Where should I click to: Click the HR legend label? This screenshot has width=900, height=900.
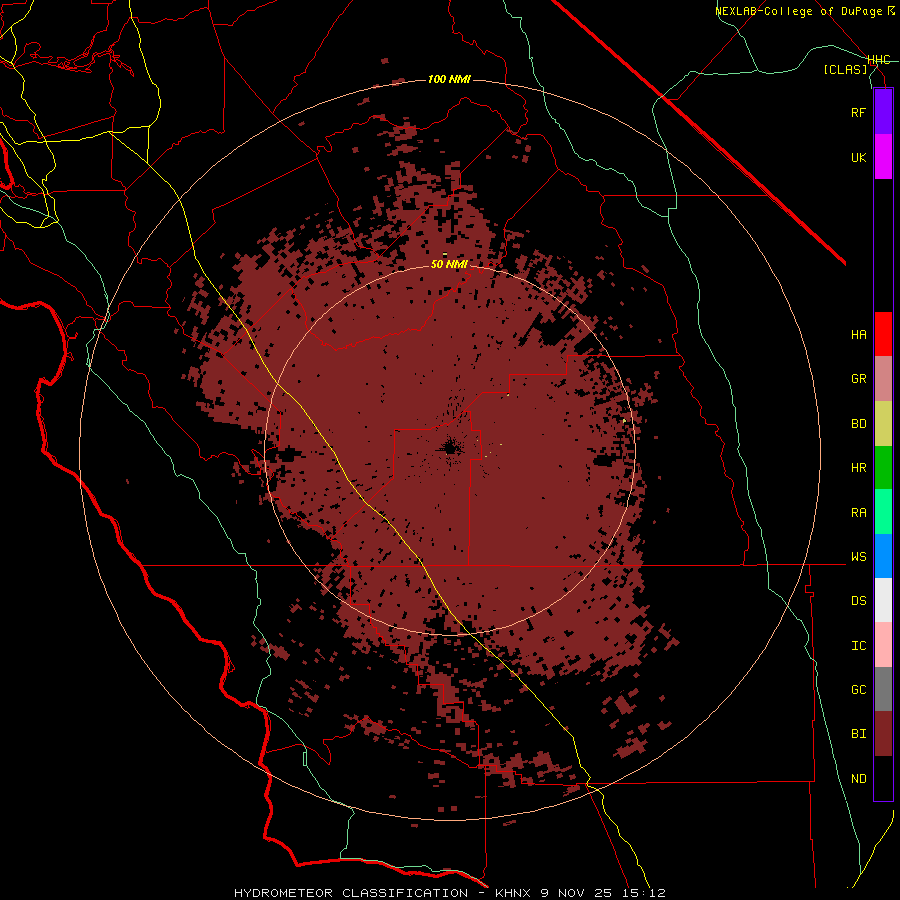[x=859, y=468]
